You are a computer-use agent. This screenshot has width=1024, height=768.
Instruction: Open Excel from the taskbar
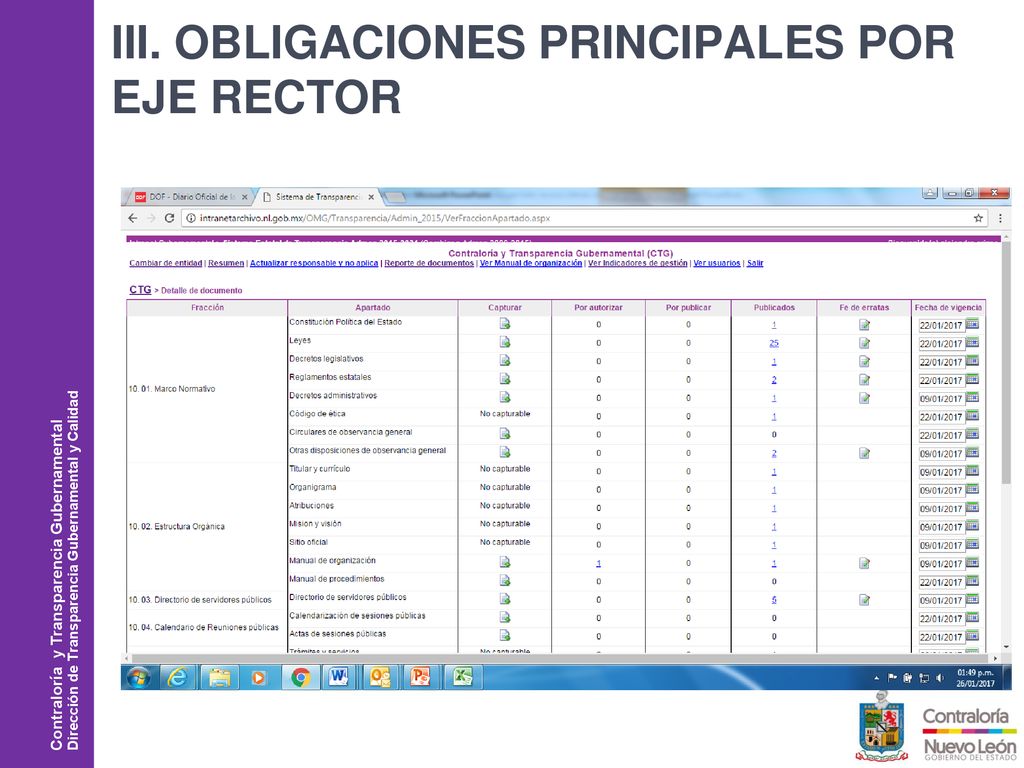point(462,677)
